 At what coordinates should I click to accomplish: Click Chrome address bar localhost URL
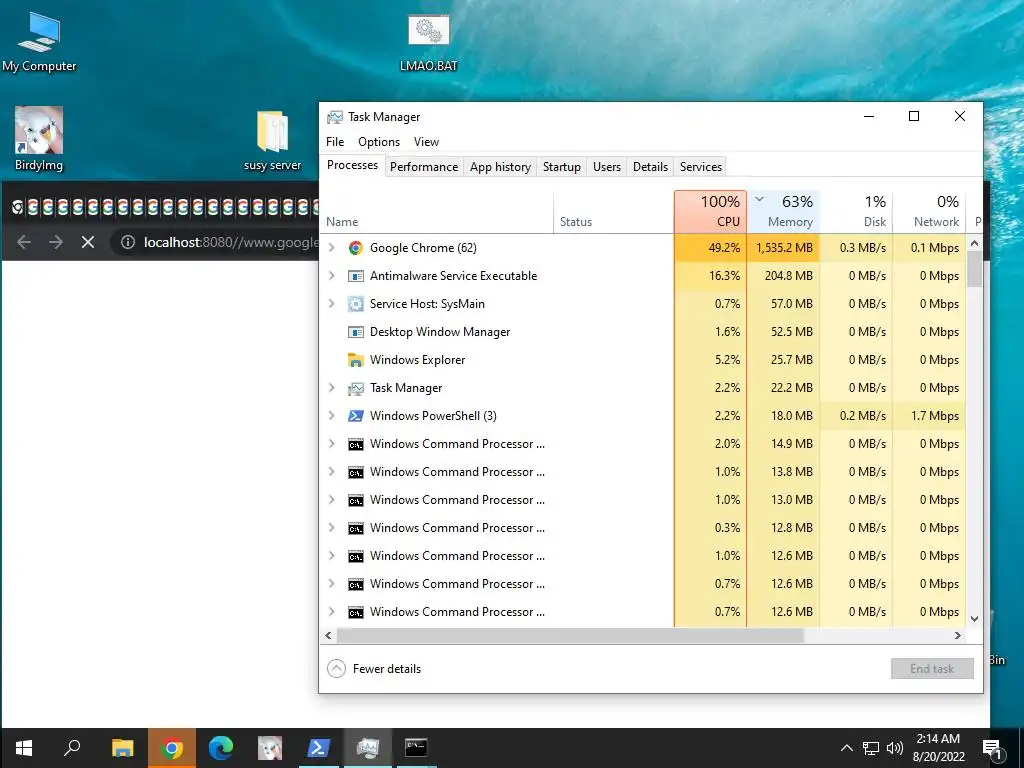click(x=231, y=242)
